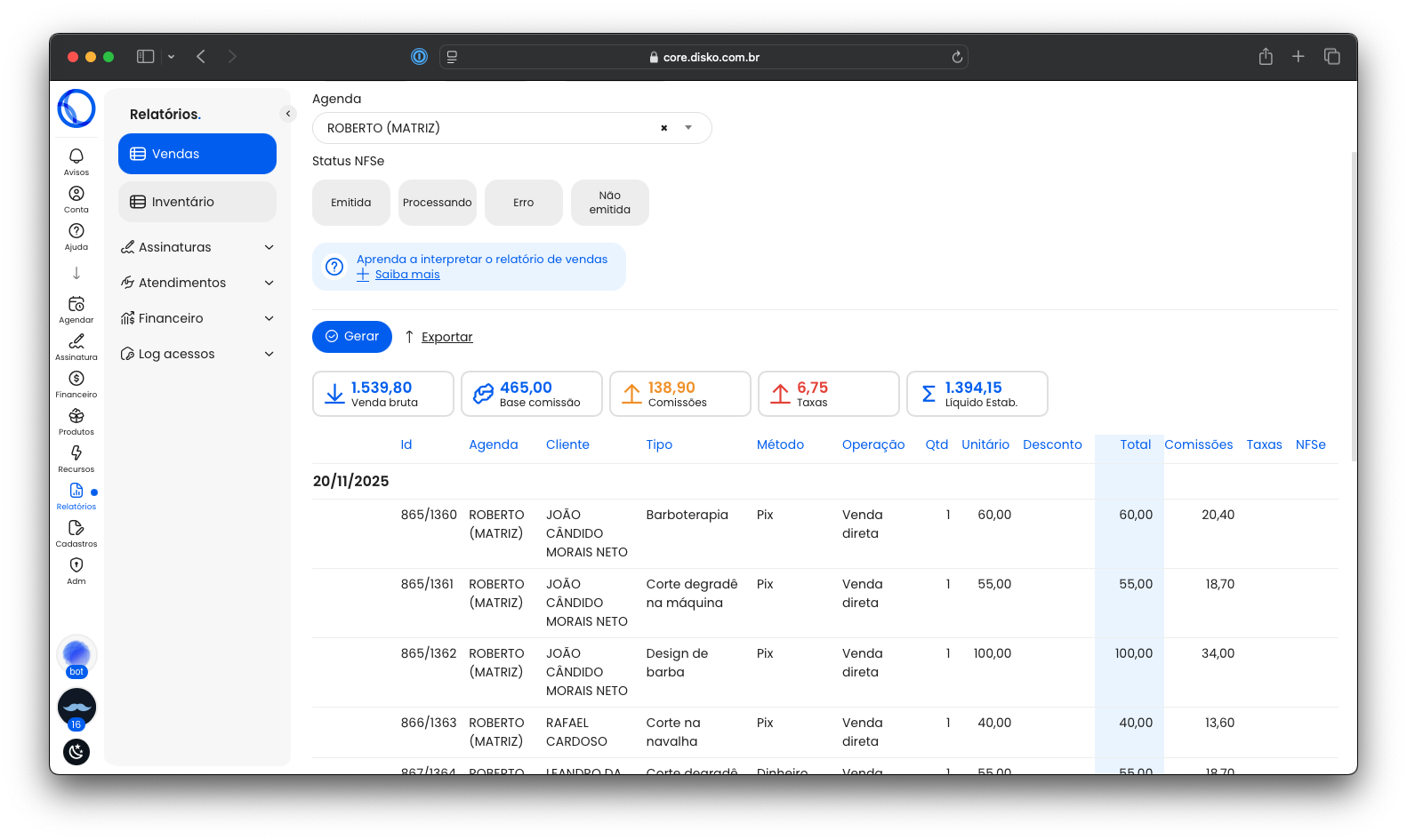
Task: Open the bot assistant avatar
Action: pyautogui.click(x=76, y=656)
